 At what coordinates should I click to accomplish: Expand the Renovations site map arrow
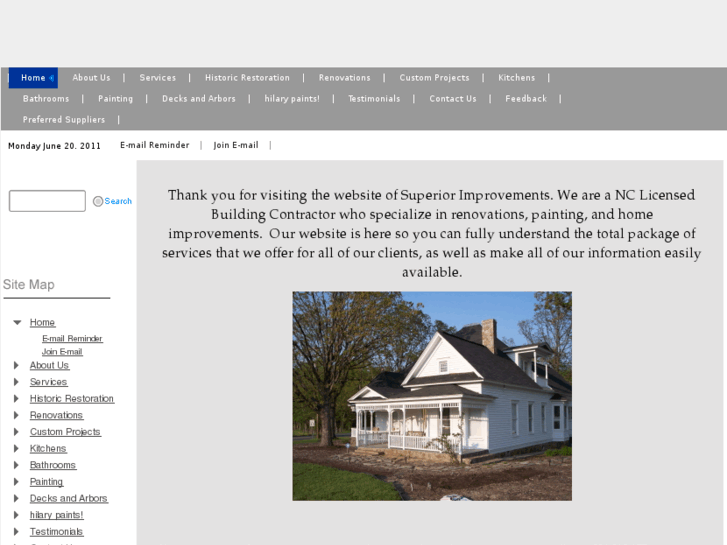tap(16, 416)
